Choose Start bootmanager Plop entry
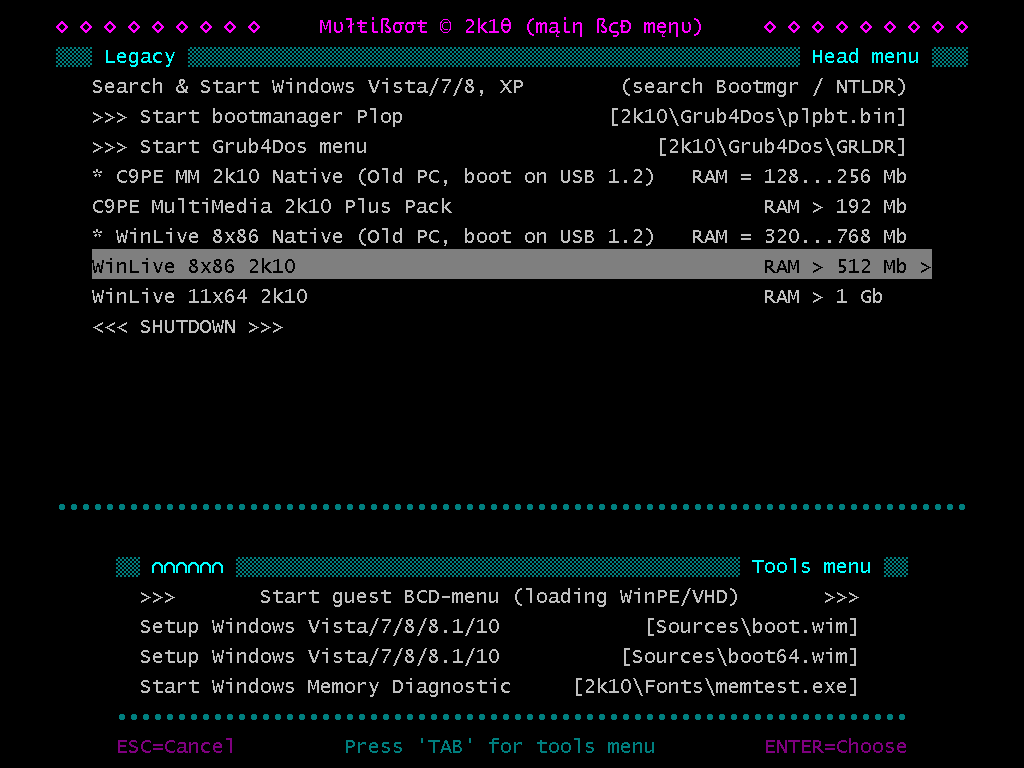Image resolution: width=1024 pixels, height=768 pixels. (499, 117)
